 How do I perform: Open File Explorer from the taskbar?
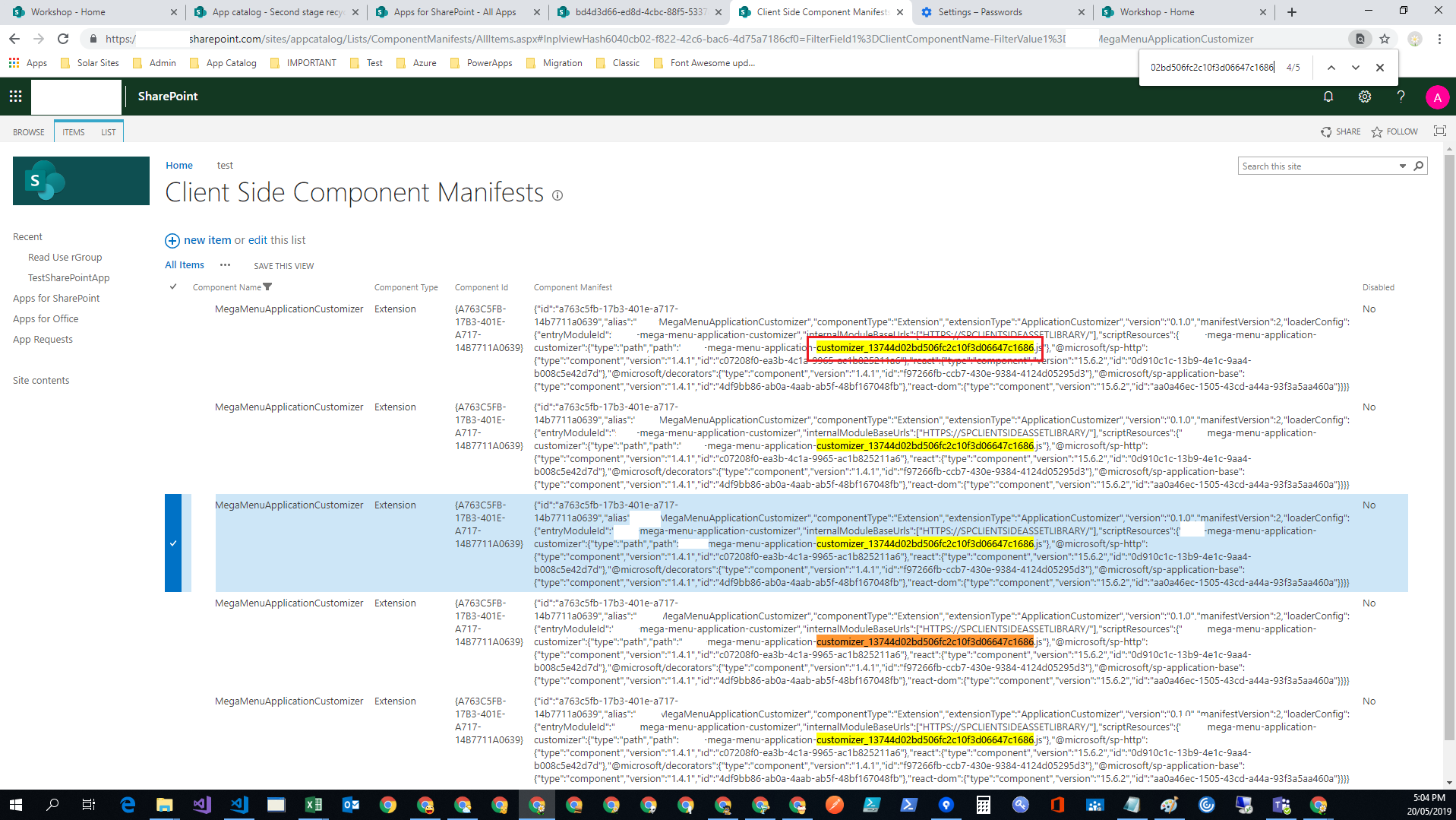(x=164, y=805)
